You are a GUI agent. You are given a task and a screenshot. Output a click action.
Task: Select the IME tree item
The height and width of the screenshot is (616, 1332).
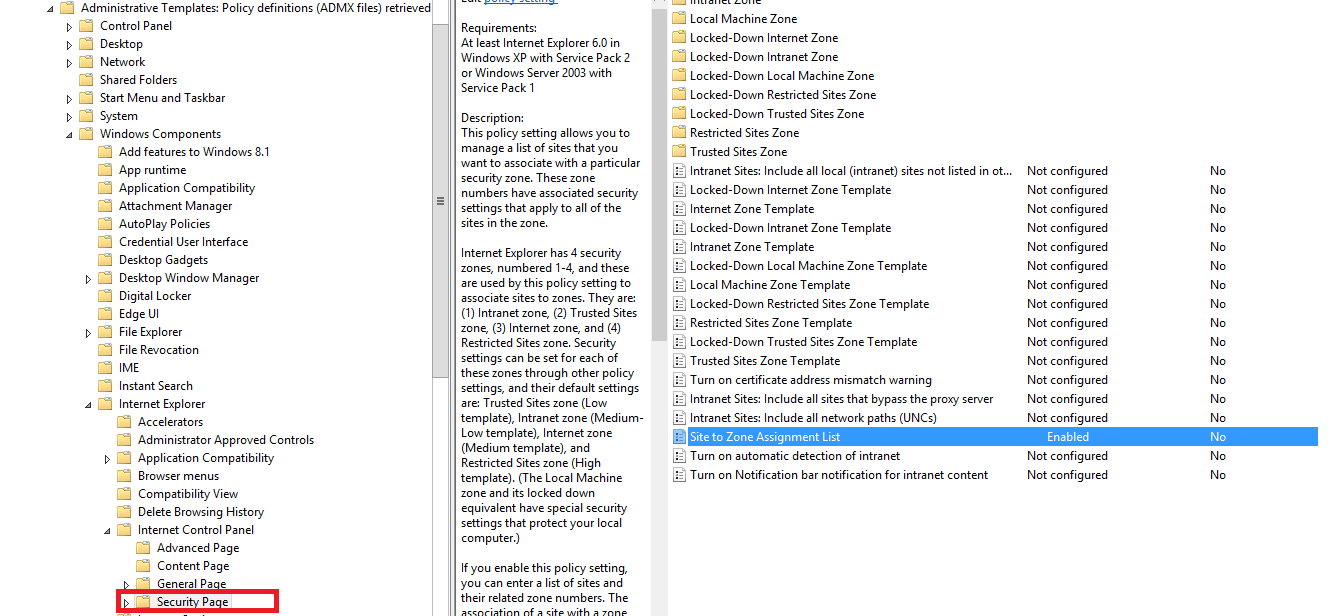[x=129, y=368]
